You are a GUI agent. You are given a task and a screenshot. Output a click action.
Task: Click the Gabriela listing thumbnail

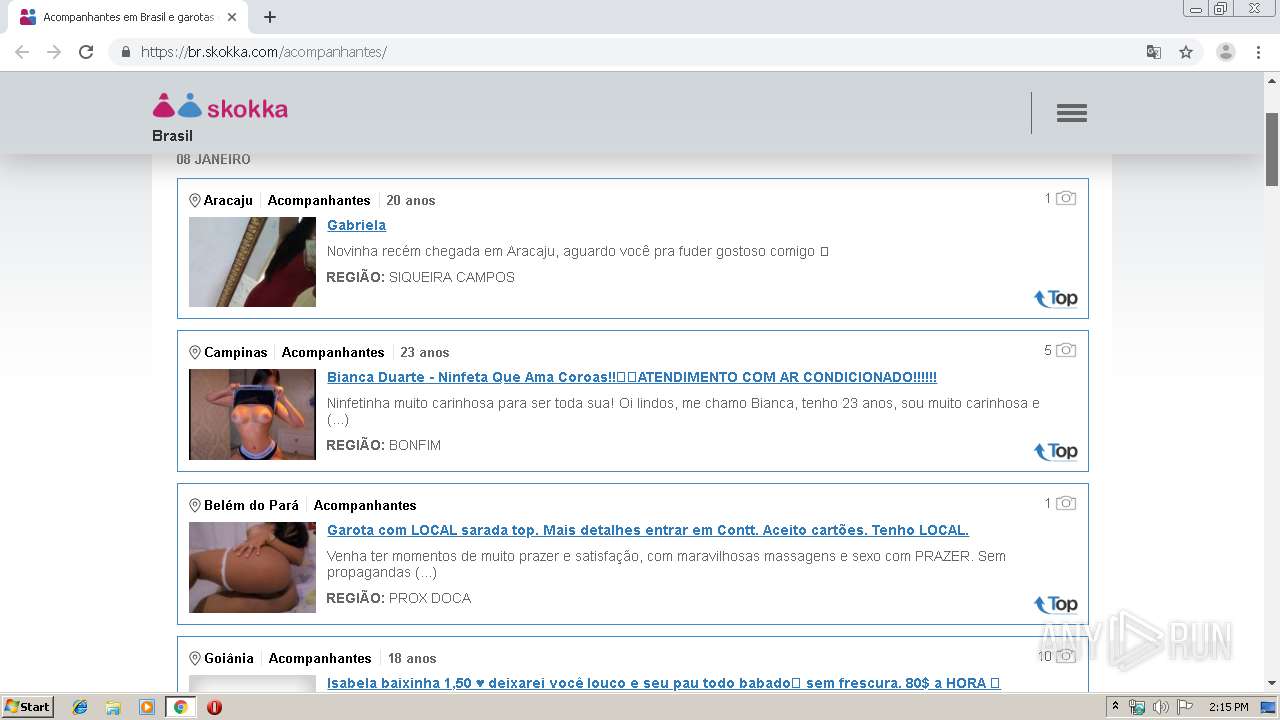[252, 262]
